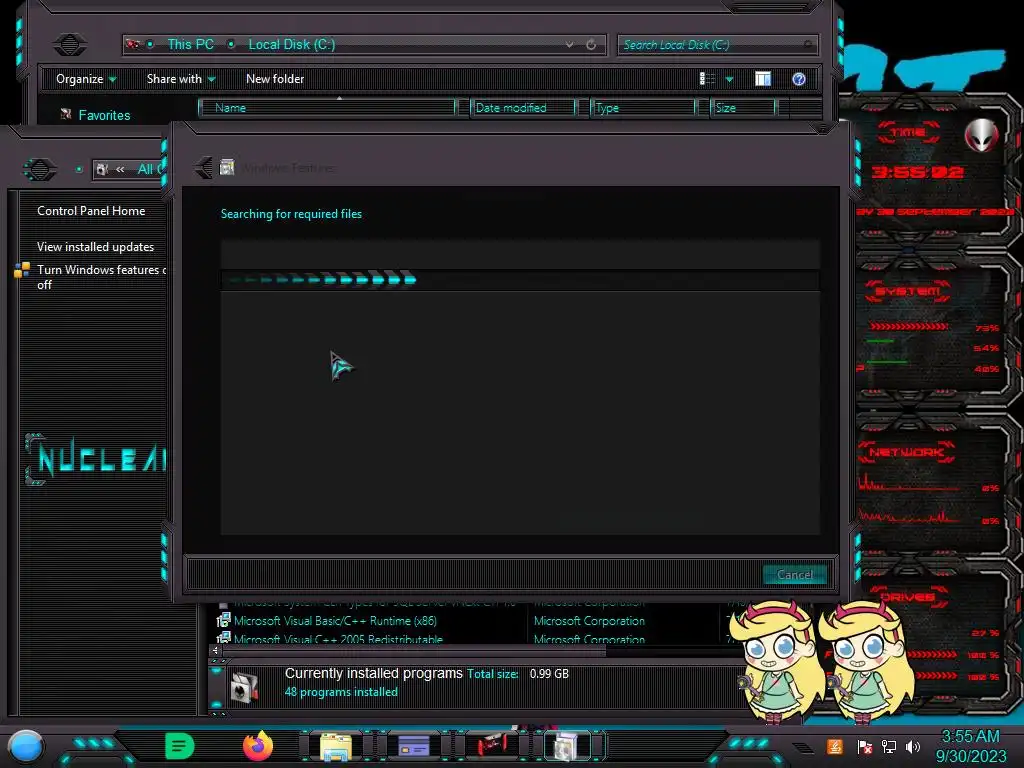The height and width of the screenshot is (768, 1024).
Task: Click Control Panel navigation emblem button
Action: pos(40,170)
